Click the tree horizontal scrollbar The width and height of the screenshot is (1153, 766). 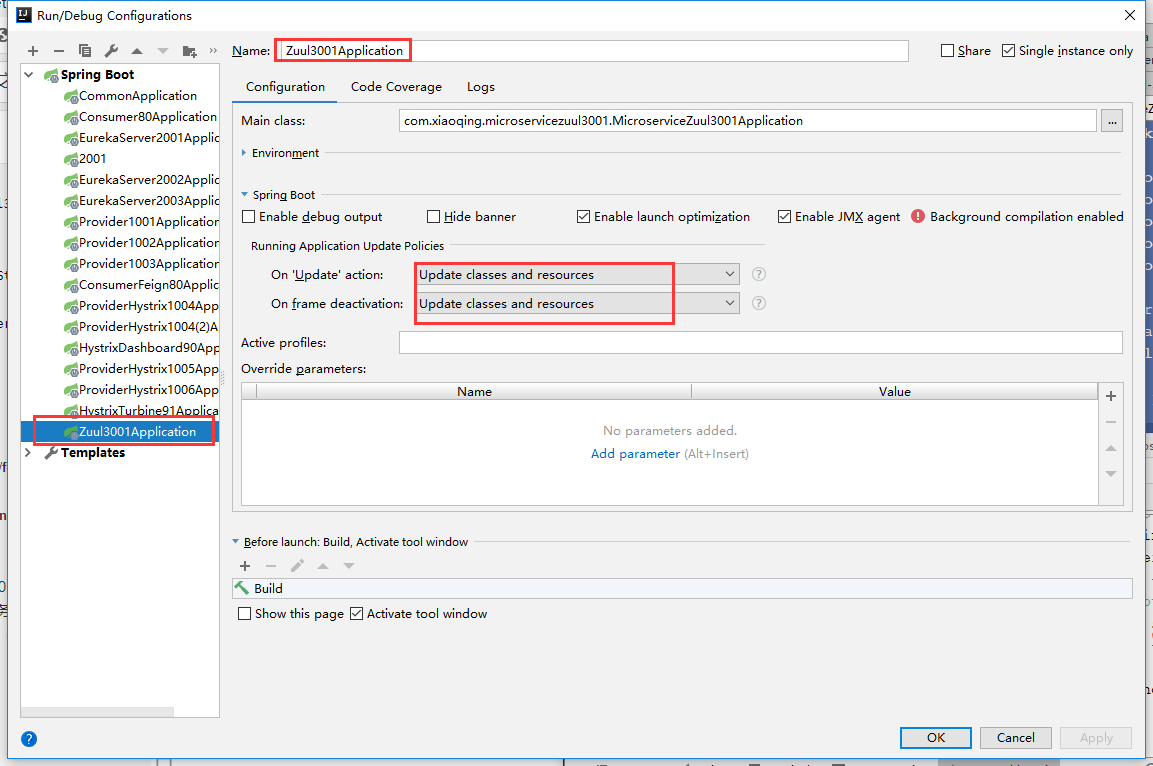point(97,712)
